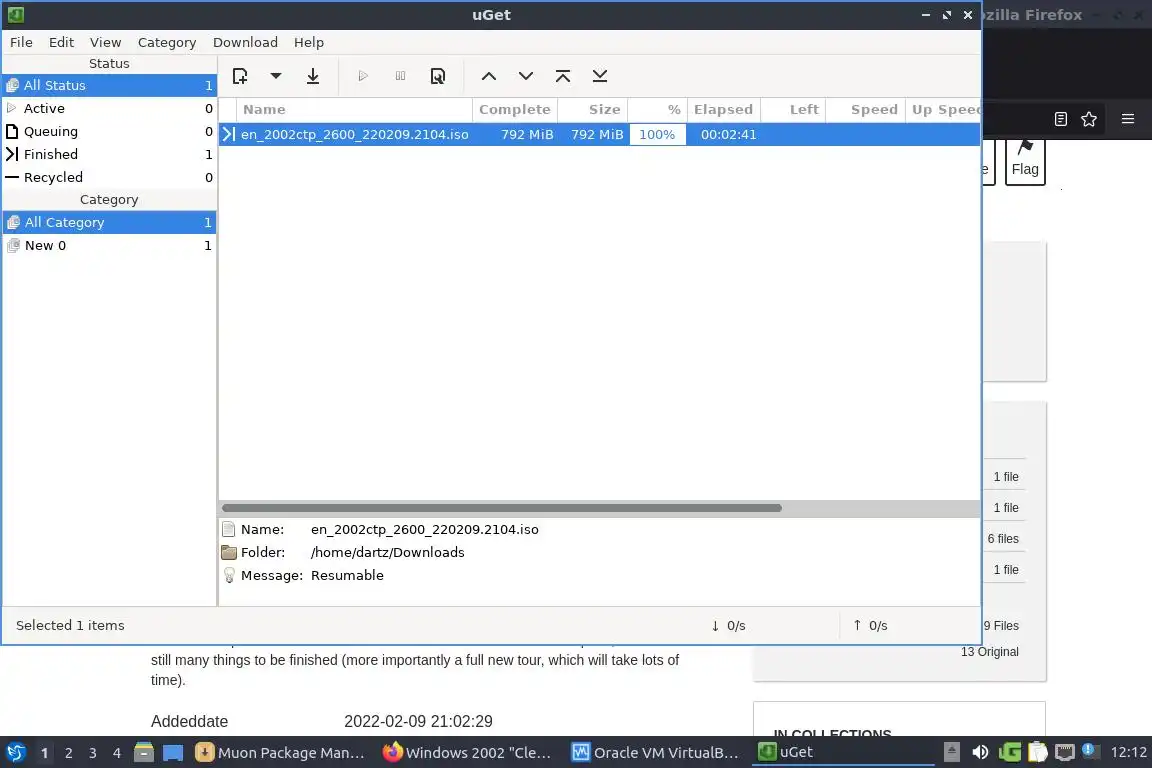This screenshot has width=1152, height=768.
Task: Click the upload speed indicator in status bar
Action: tap(870, 625)
